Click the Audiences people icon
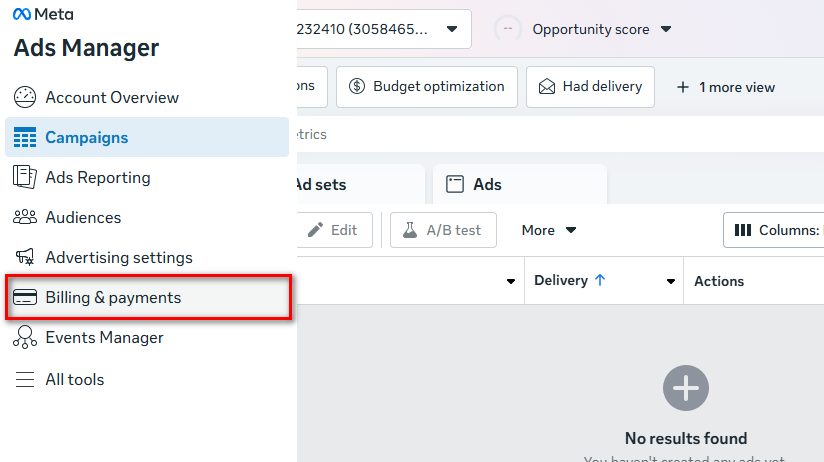Screen dimensions: 824x462 coord(25,218)
